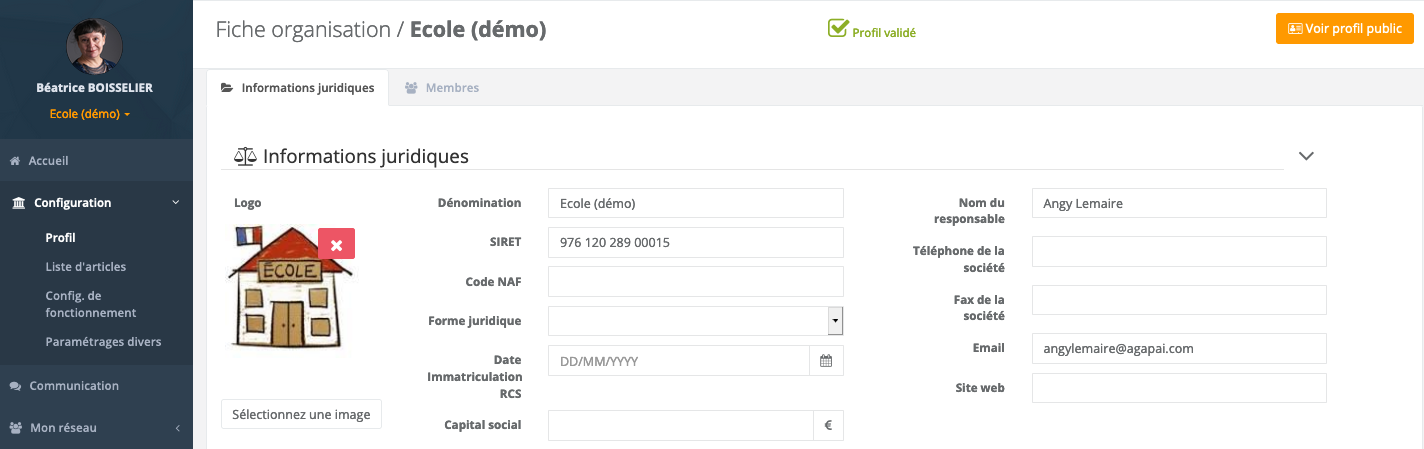This screenshot has height=449, width=1424.
Task: Collapse the Configuration menu arrow
Action: click(x=176, y=203)
